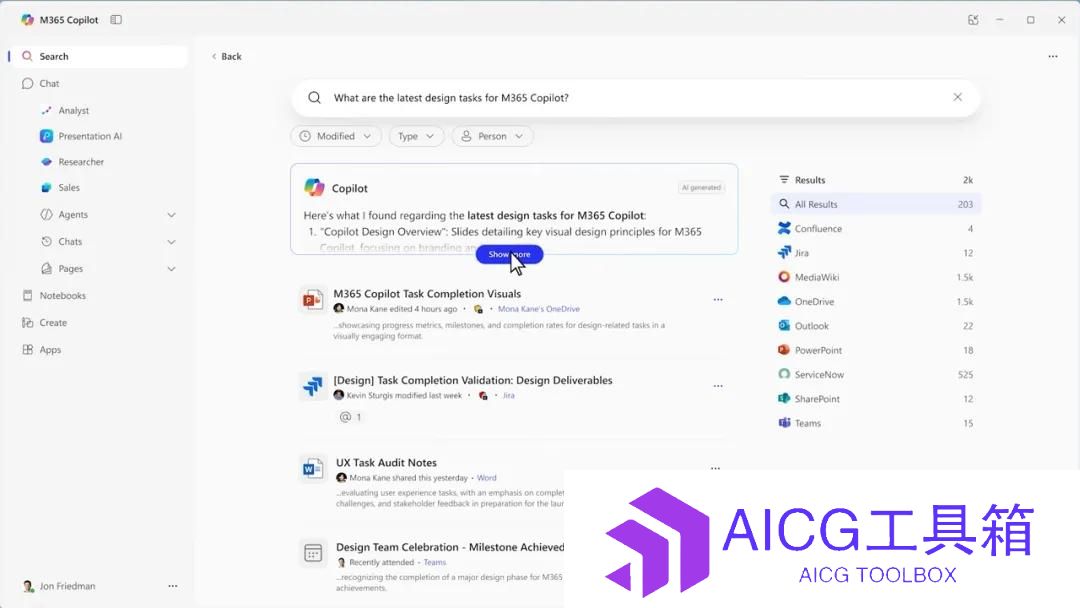Click the PowerPoint file icon of Task Completion Visuals

(313, 300)
